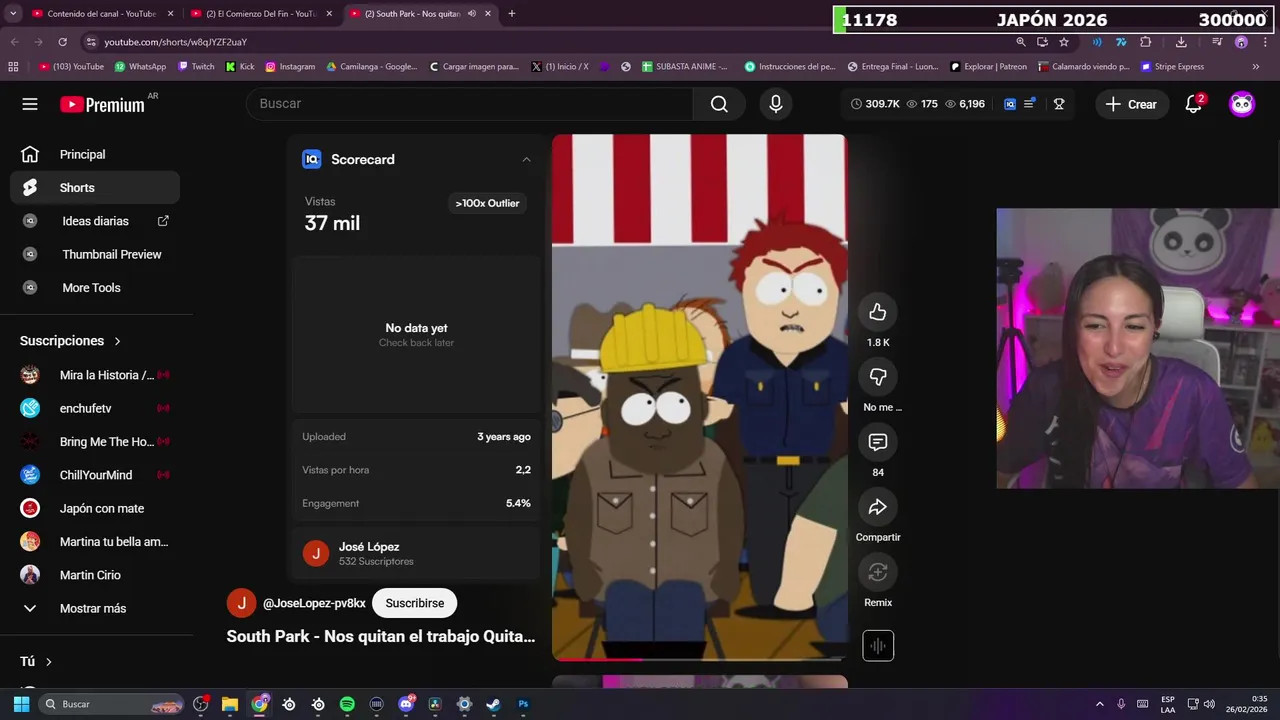Click the 6,196 subscribers stat
This screenshot has width=1280, height=720.
coord(965,104)
